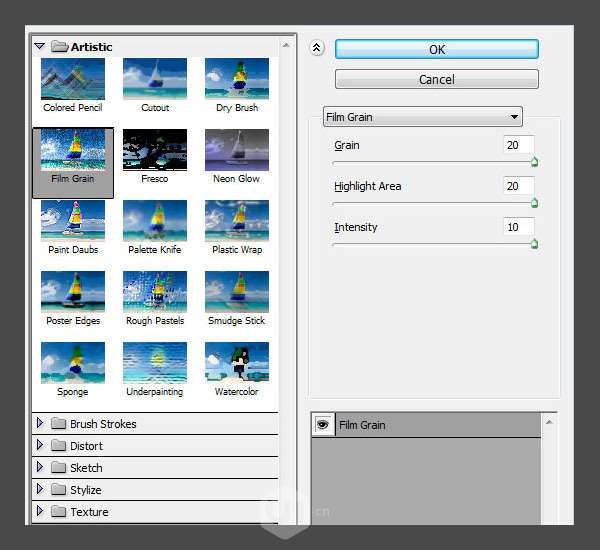The height and width of the screenshot is (550, 600).
Task: Pick the Palette Knife filter thumbnail
Action: [155, 221]
